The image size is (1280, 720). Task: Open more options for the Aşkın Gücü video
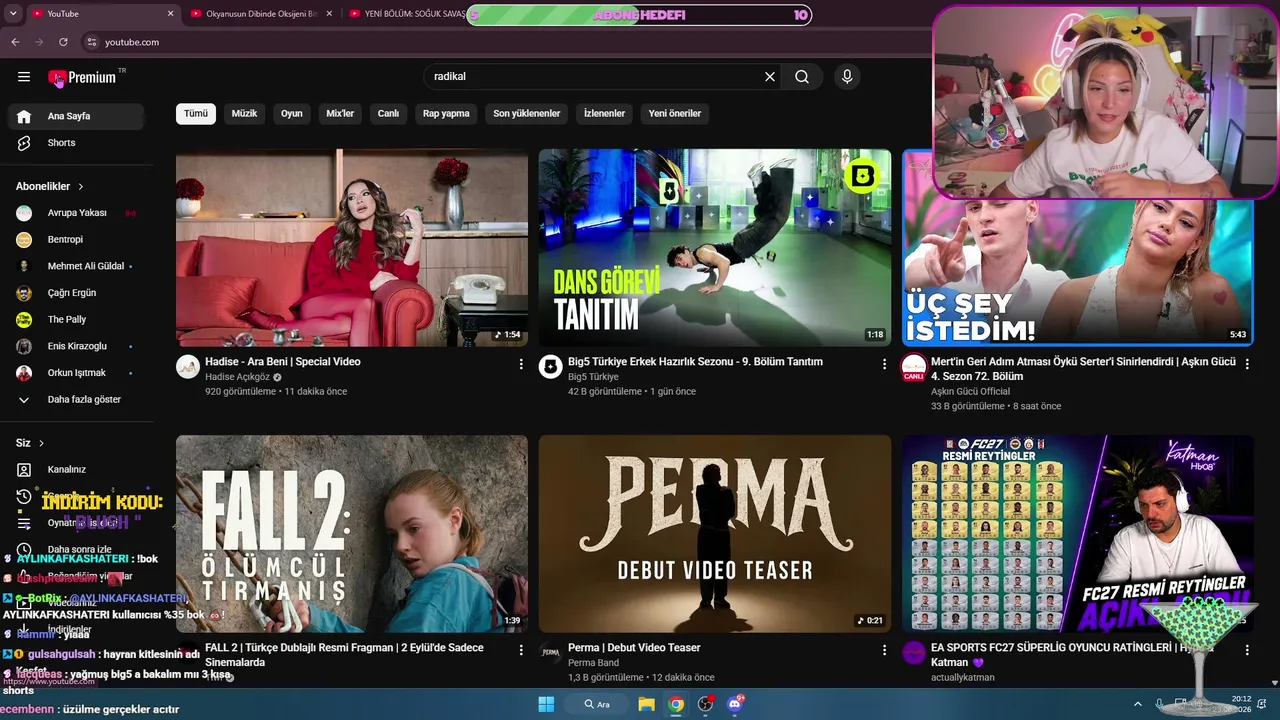1247,364
